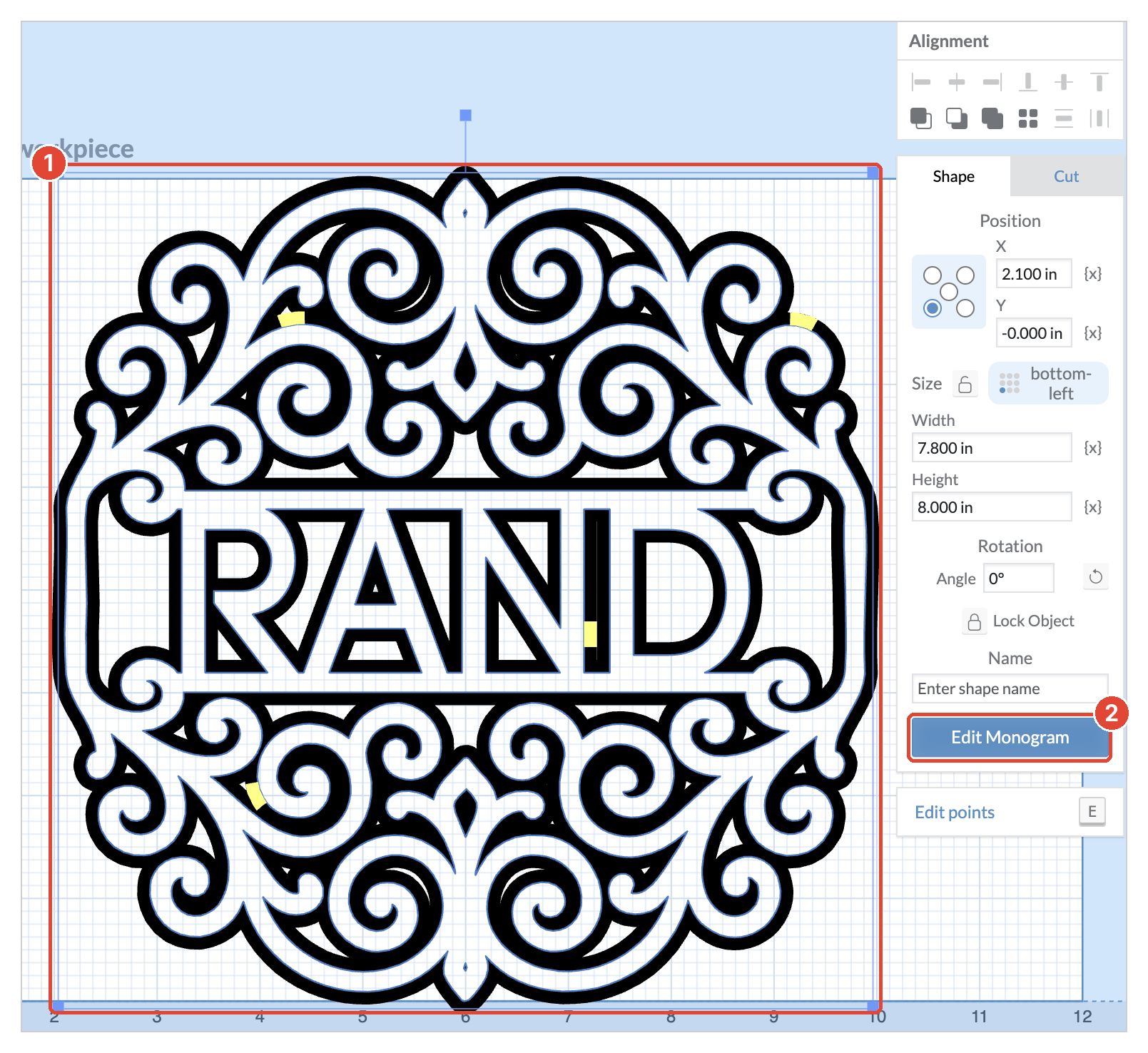Image resolution: width=1148 pixels, height=1053 pixels.
Task: Click the Enter shape name field
Action: (1010, 688)
